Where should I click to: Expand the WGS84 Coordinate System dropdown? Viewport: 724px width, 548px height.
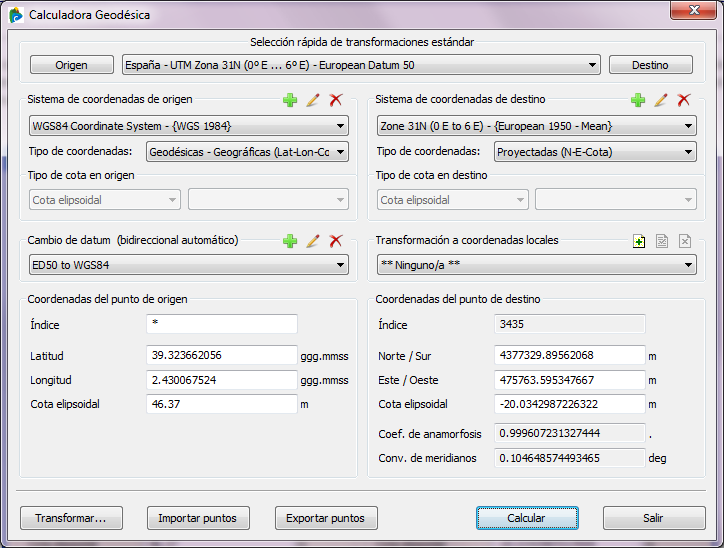pos(189,126)
